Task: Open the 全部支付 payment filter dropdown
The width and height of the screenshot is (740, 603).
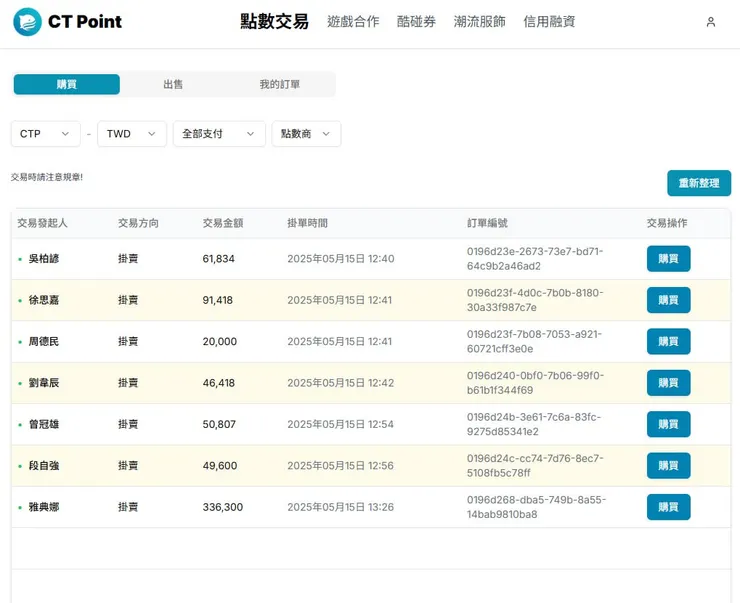Action: (x=219, y=134)
